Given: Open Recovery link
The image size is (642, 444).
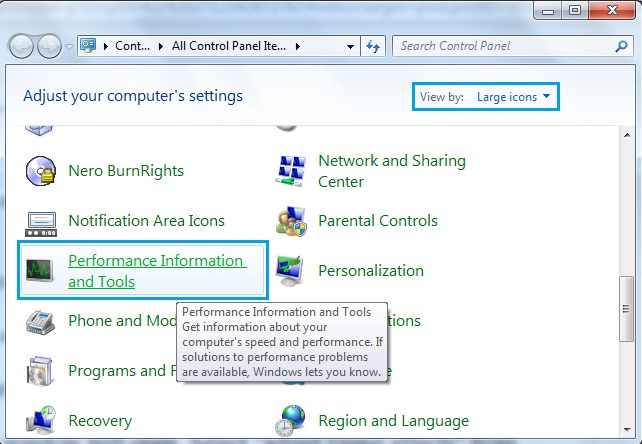Looking at the screenshot, I should coord(100,421).
